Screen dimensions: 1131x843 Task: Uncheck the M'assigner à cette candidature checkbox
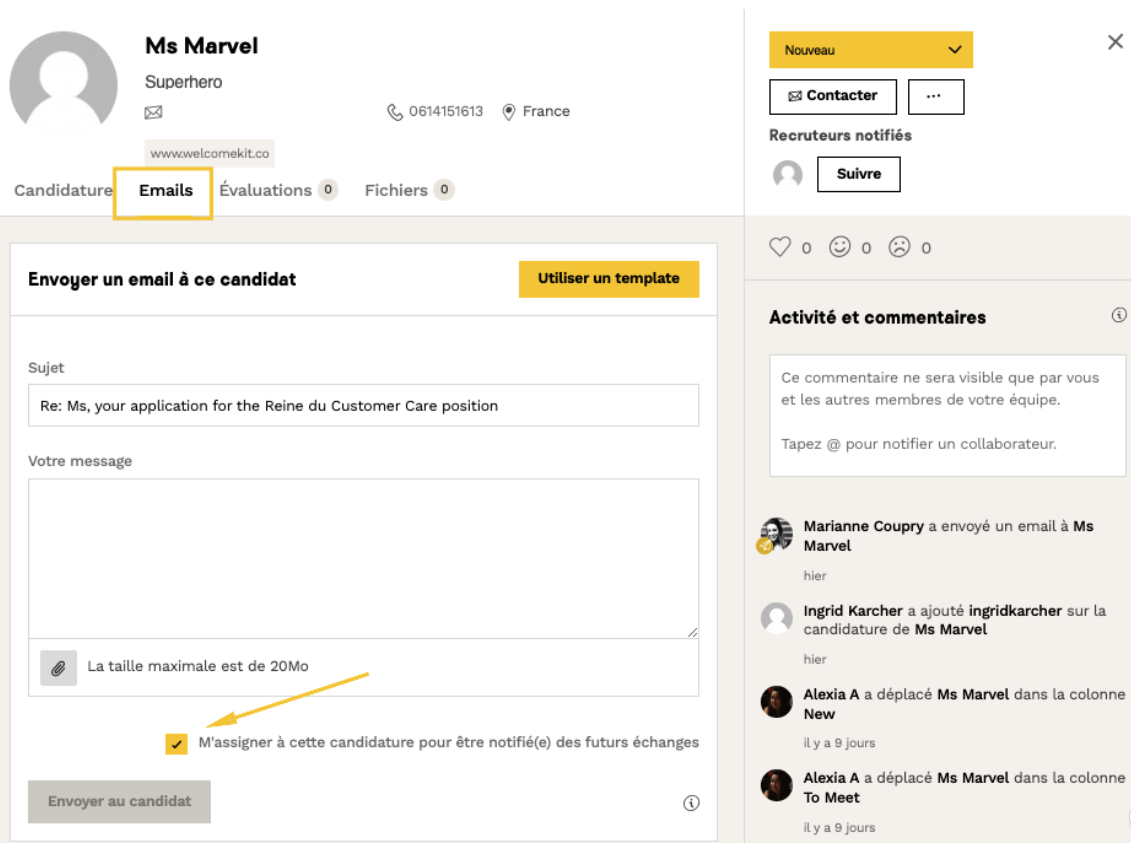pos(177,743)
